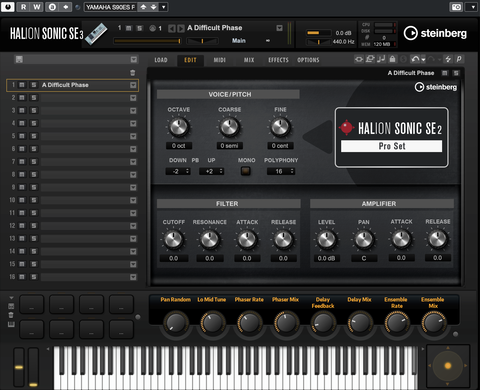Mute slot 3 in the slot rack
Viewport: 480px width, 390px height.
[x=22, y=111]
